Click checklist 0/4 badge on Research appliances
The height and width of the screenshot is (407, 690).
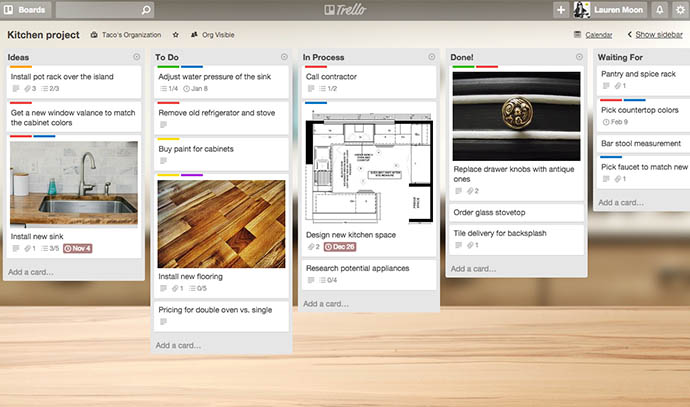click(328, 280)
